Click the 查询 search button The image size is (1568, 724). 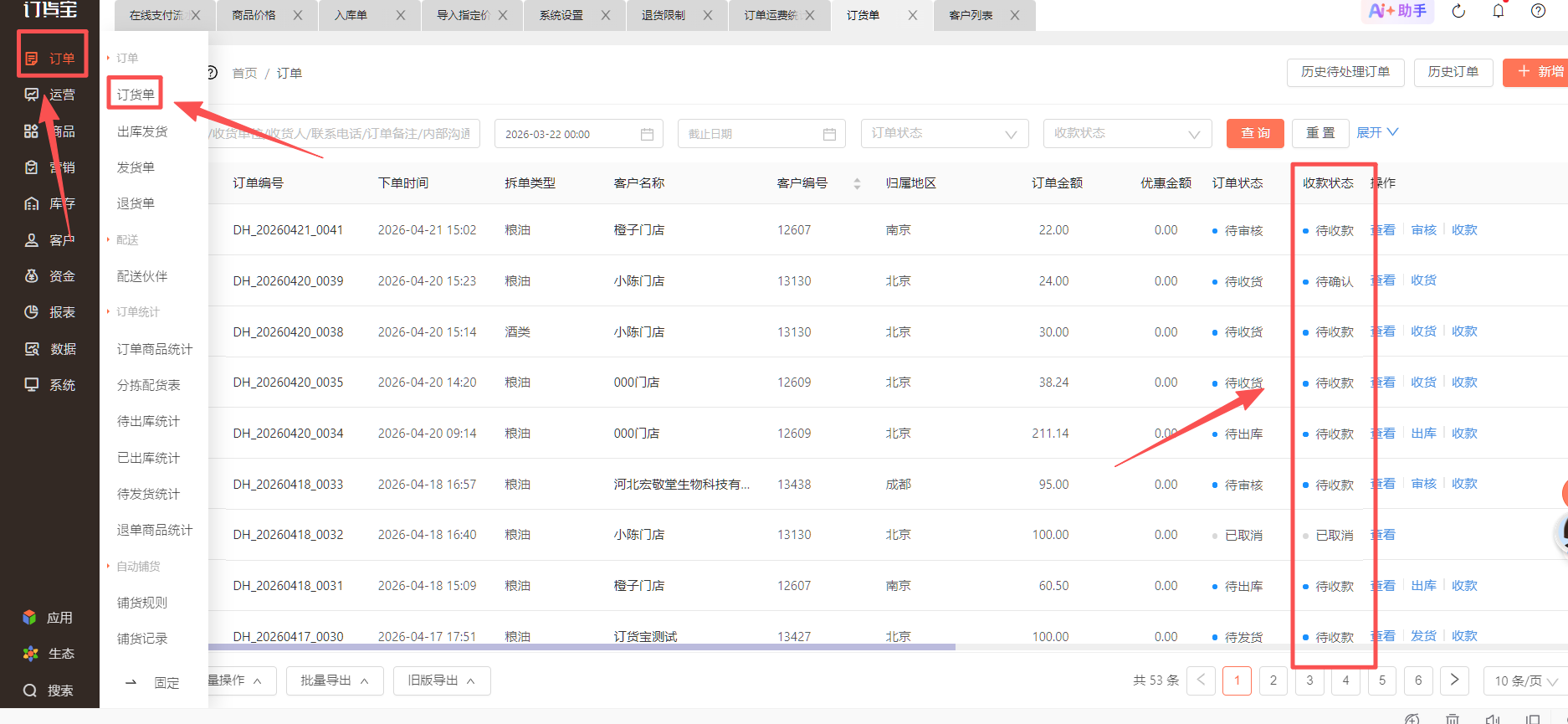click(x=1255, y=133)
